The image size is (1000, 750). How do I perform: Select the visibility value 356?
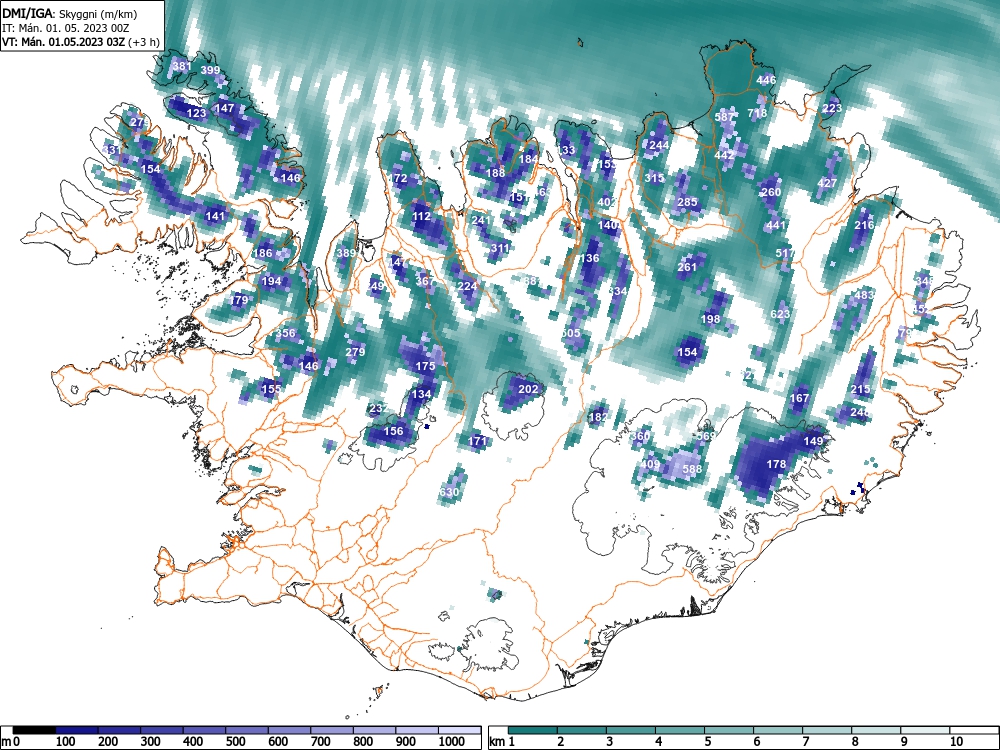click(x=286, y=333)
